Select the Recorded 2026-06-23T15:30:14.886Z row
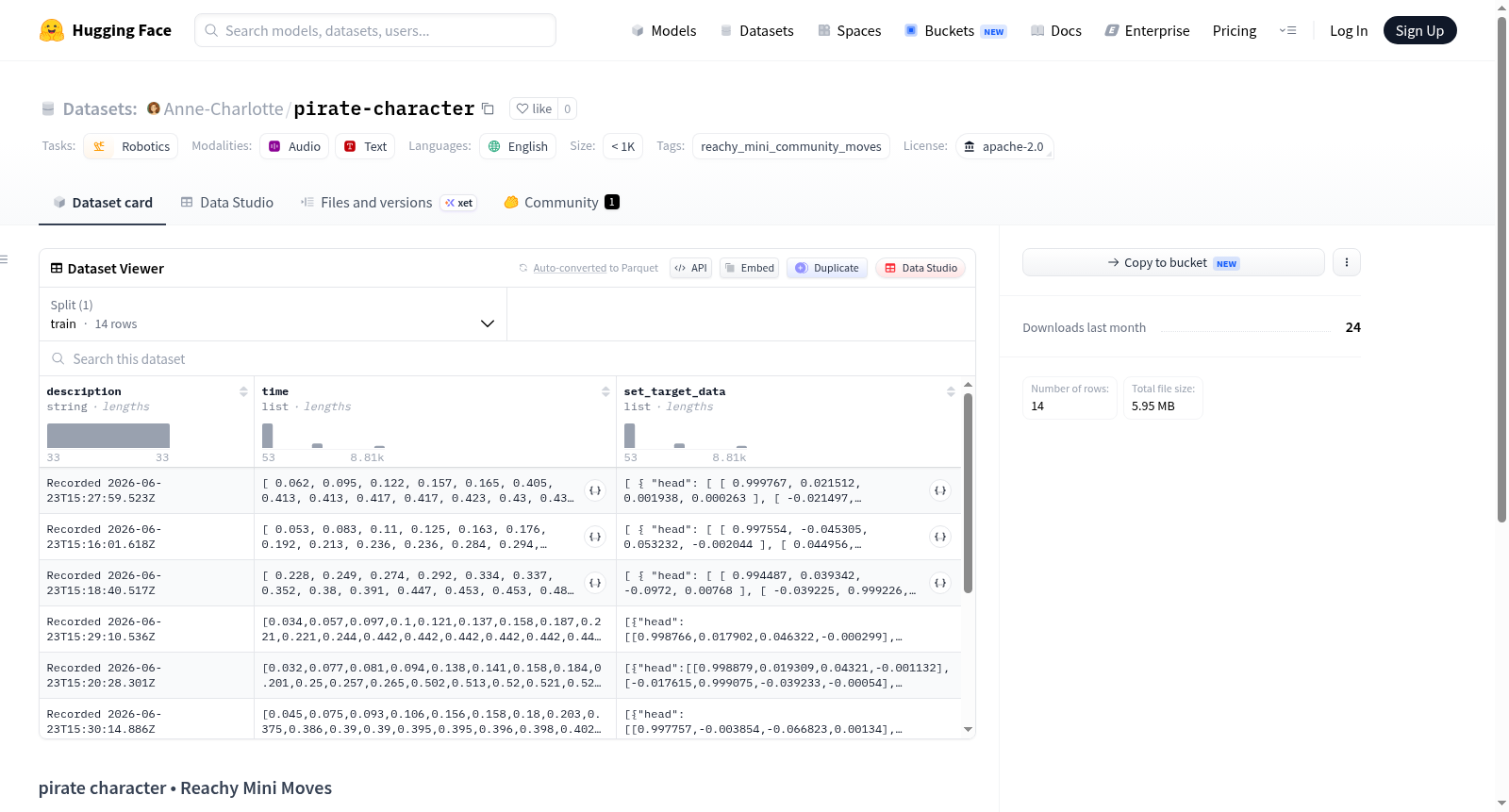1509x812 pixels. (x=500, y=720)
